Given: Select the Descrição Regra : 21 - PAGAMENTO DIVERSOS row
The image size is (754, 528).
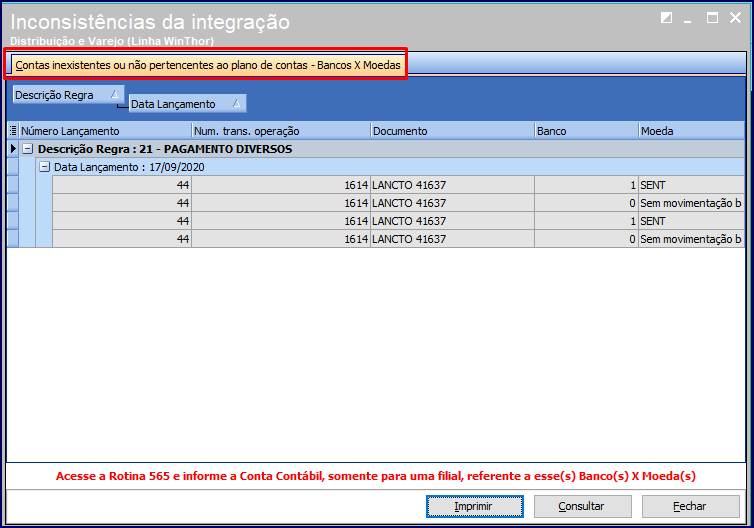Looking at the screenshot, I should [382, 149].
